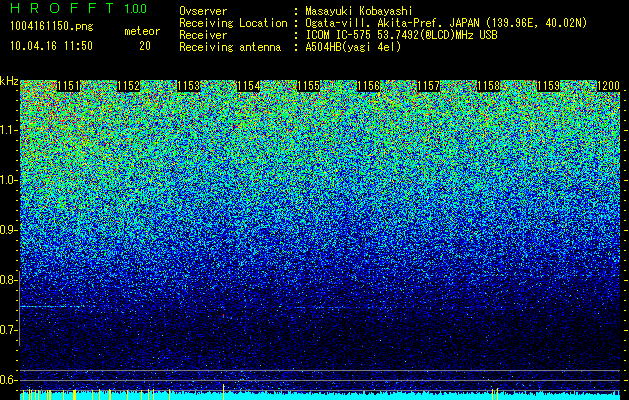This screenshot has height=400, width=629.
Task: Click the 1154 time marker
Action: click(x=248, y=86)
